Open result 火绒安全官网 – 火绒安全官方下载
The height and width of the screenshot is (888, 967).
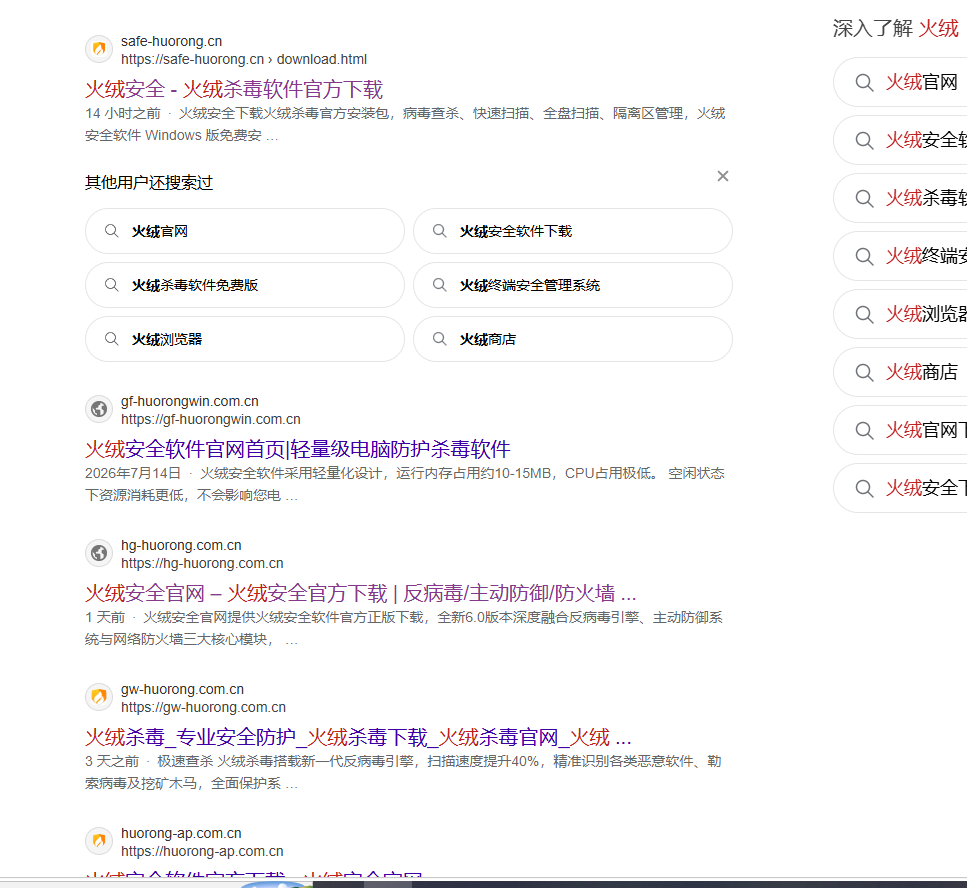pos(360,593)
